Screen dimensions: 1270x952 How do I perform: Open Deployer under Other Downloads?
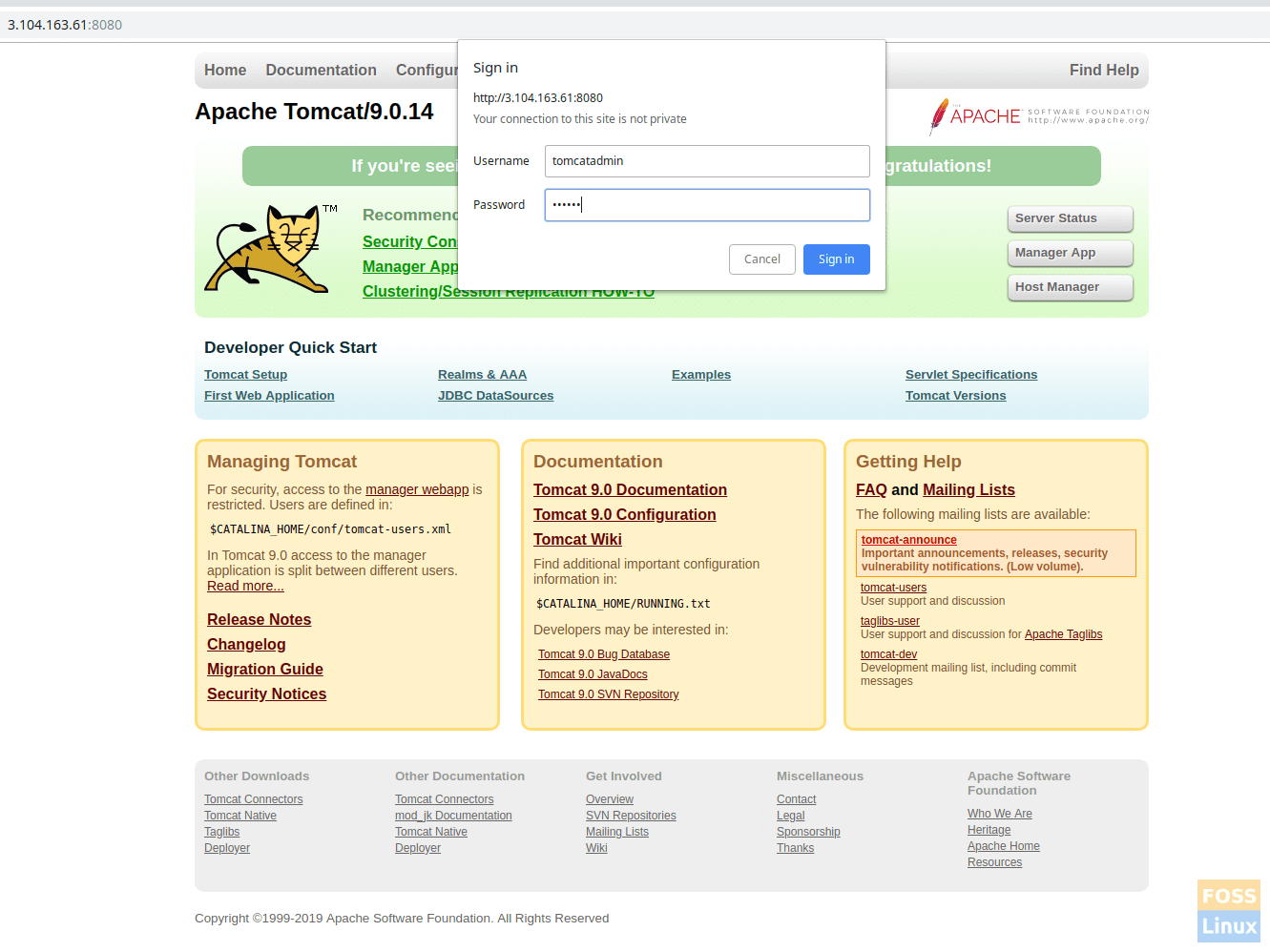(x=226, y=848)
